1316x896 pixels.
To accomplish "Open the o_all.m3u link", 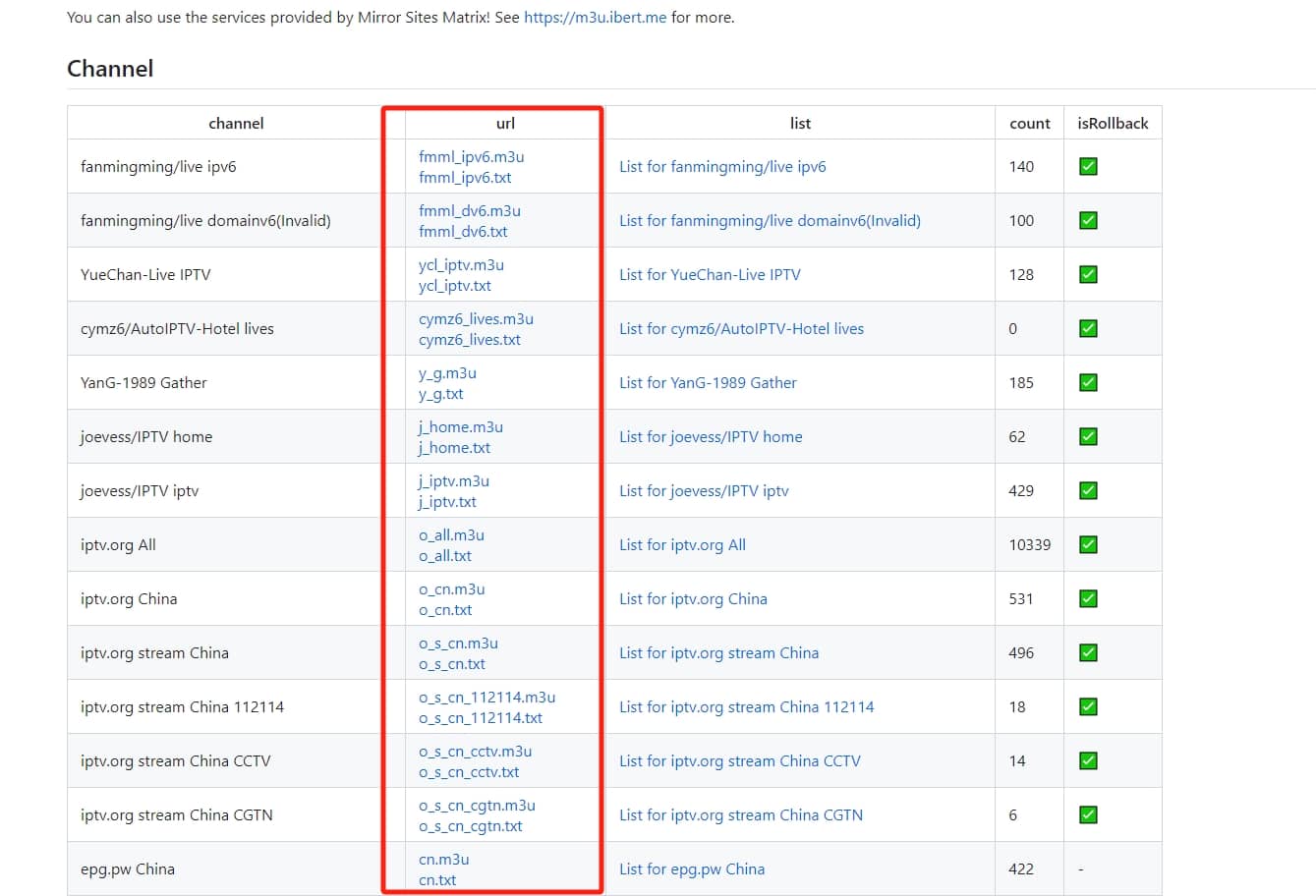I will point(451,534).
